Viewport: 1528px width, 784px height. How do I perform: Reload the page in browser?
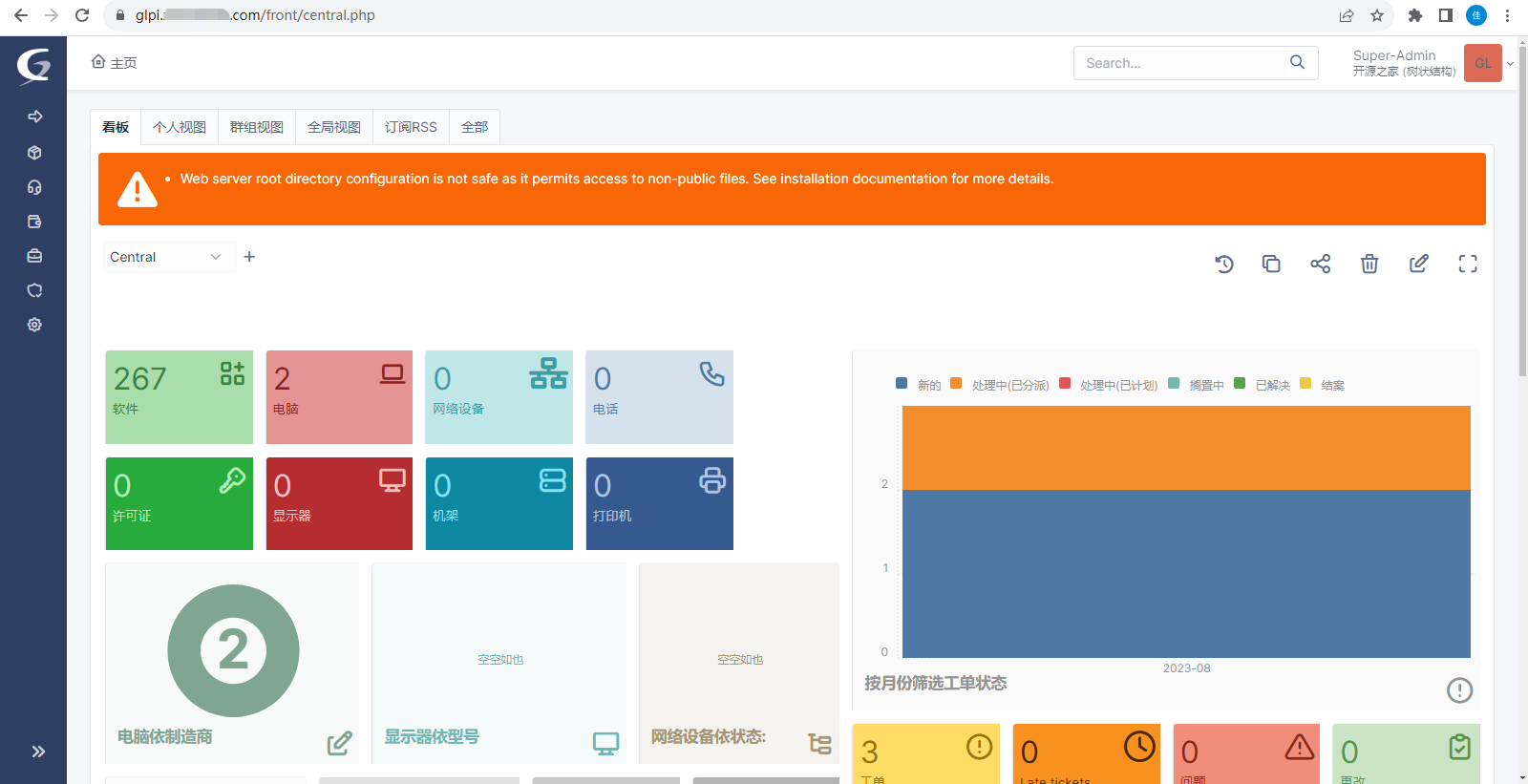[82, 15]
